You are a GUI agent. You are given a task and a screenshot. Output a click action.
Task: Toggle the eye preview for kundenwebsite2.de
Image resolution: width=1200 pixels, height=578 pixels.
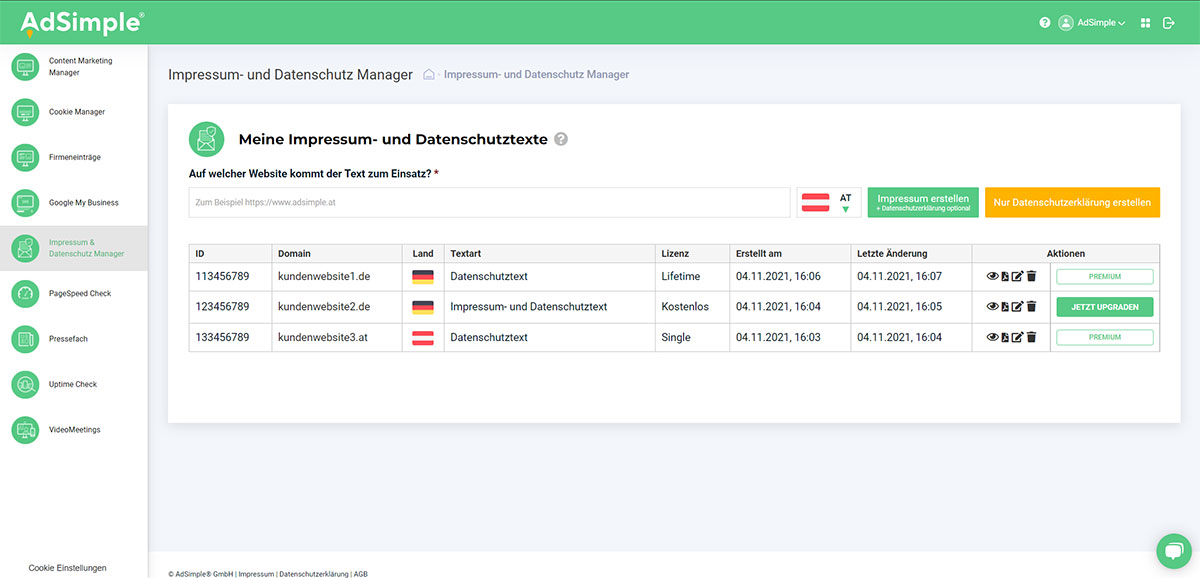point(991,306)
